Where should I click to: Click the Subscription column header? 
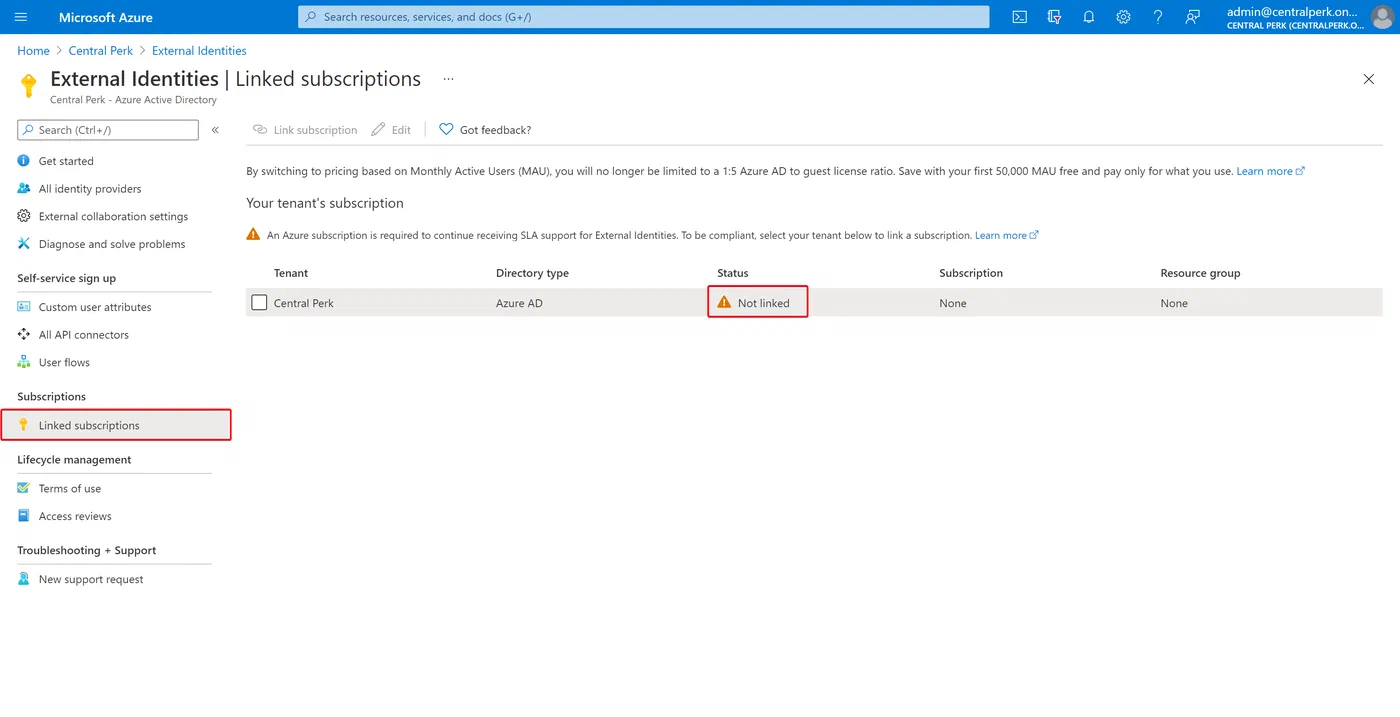coord(971,273)
